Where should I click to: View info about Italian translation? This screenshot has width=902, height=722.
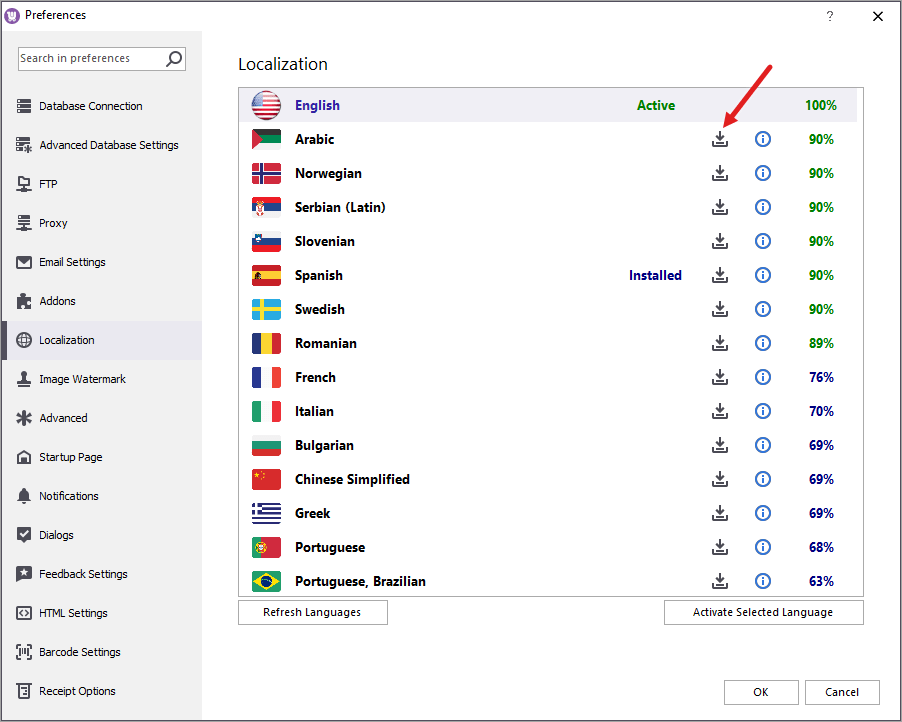click(x=763, y=412)
